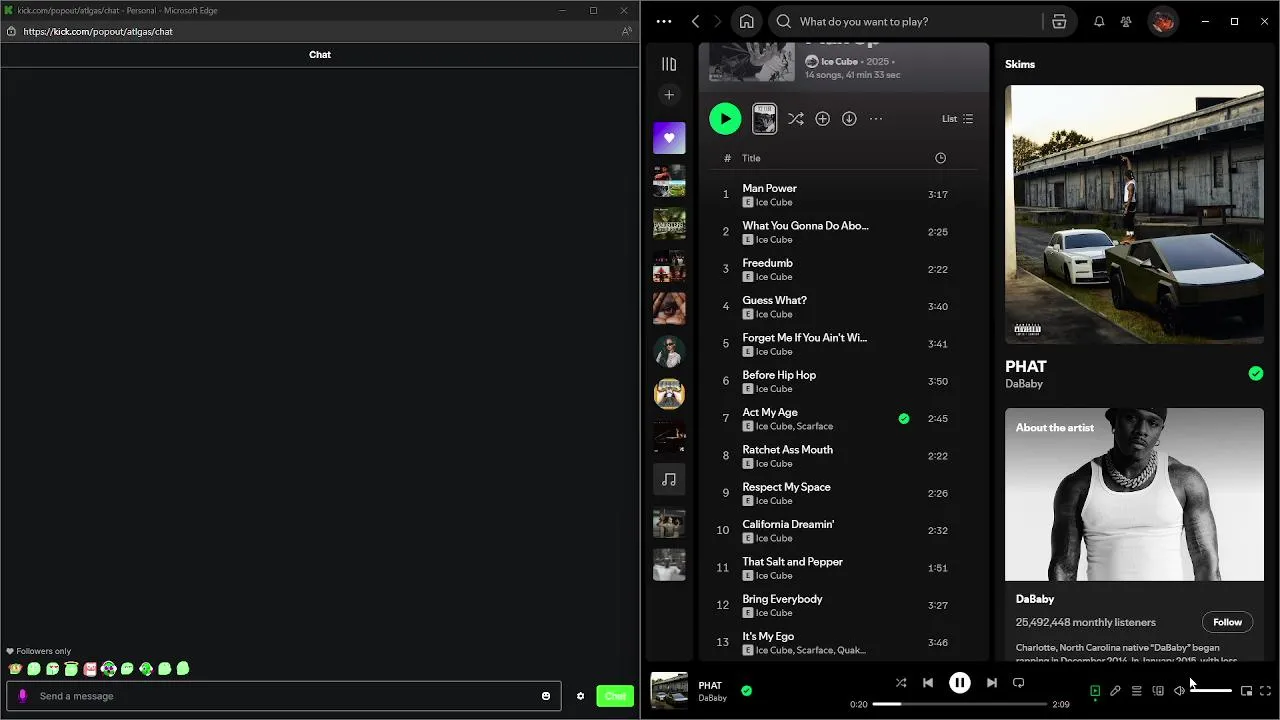Toggle repeat in player controls

(x=1018, y=683)
